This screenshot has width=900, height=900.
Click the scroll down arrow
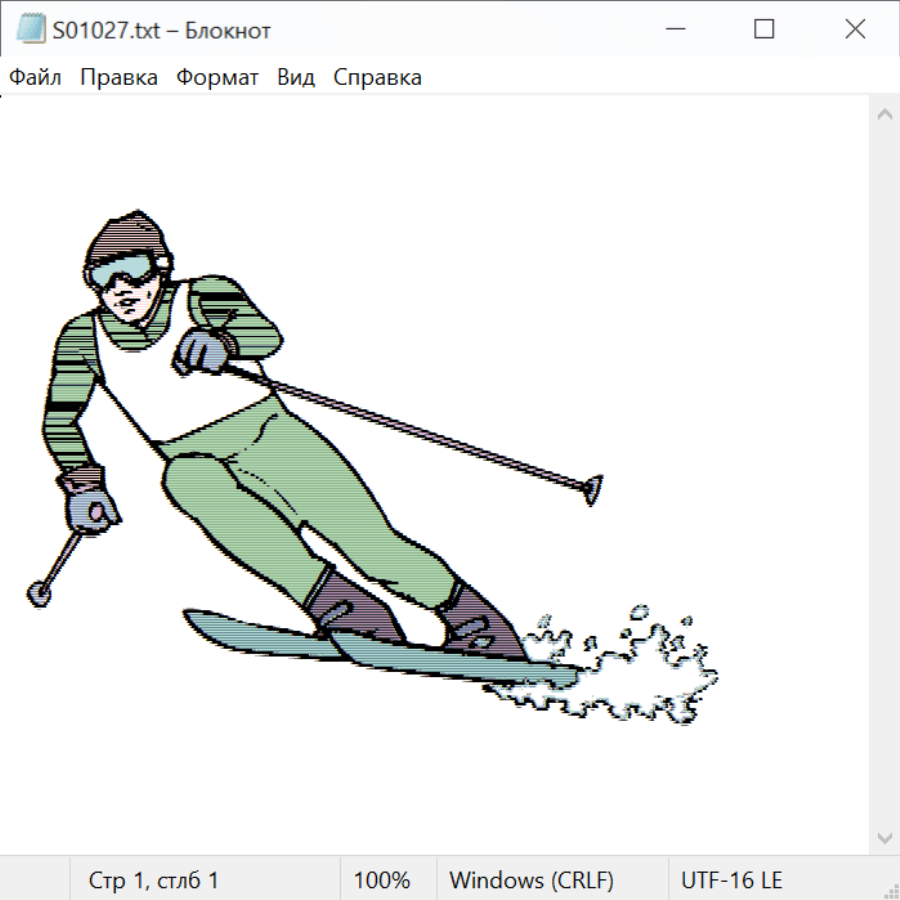(884, 837)
